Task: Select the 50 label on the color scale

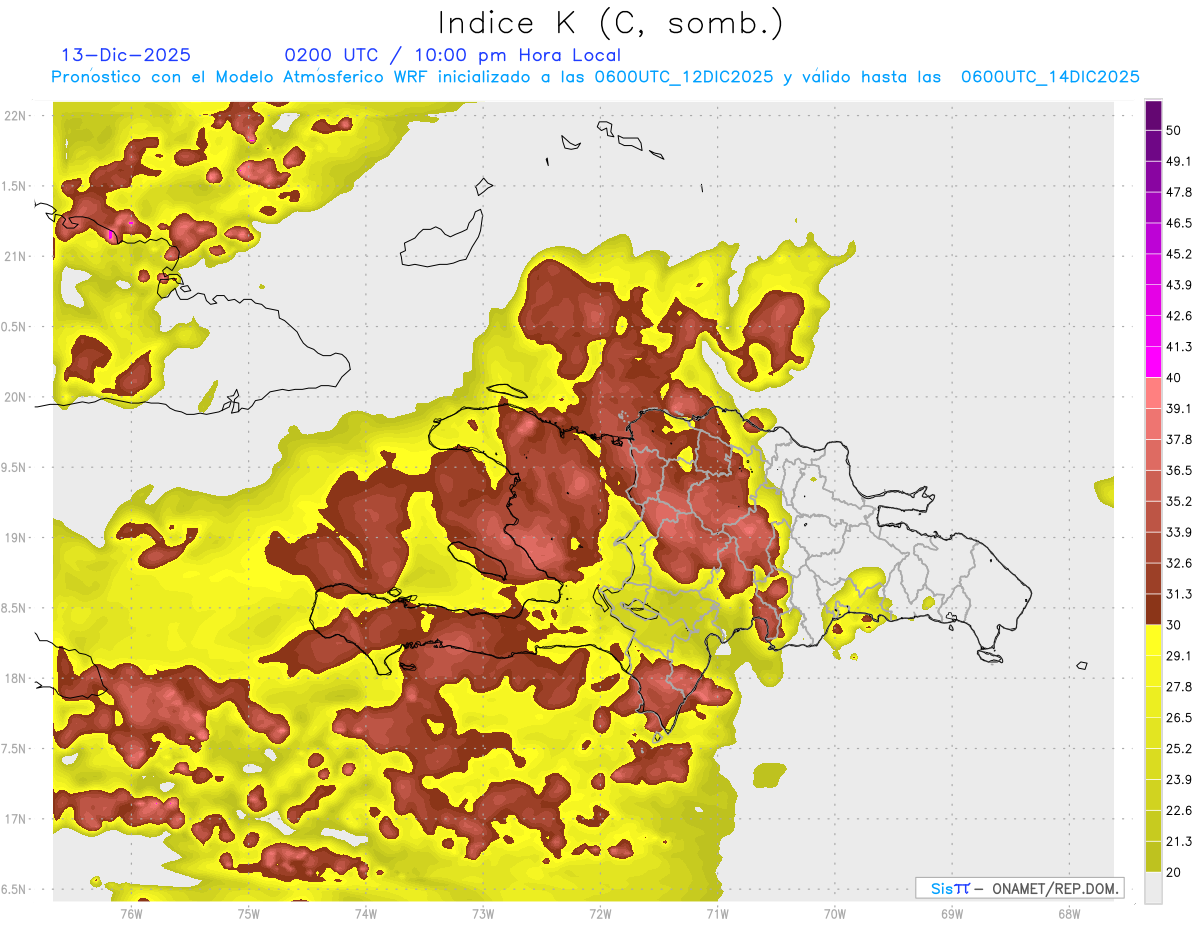Action: [x=1173, y=130]
